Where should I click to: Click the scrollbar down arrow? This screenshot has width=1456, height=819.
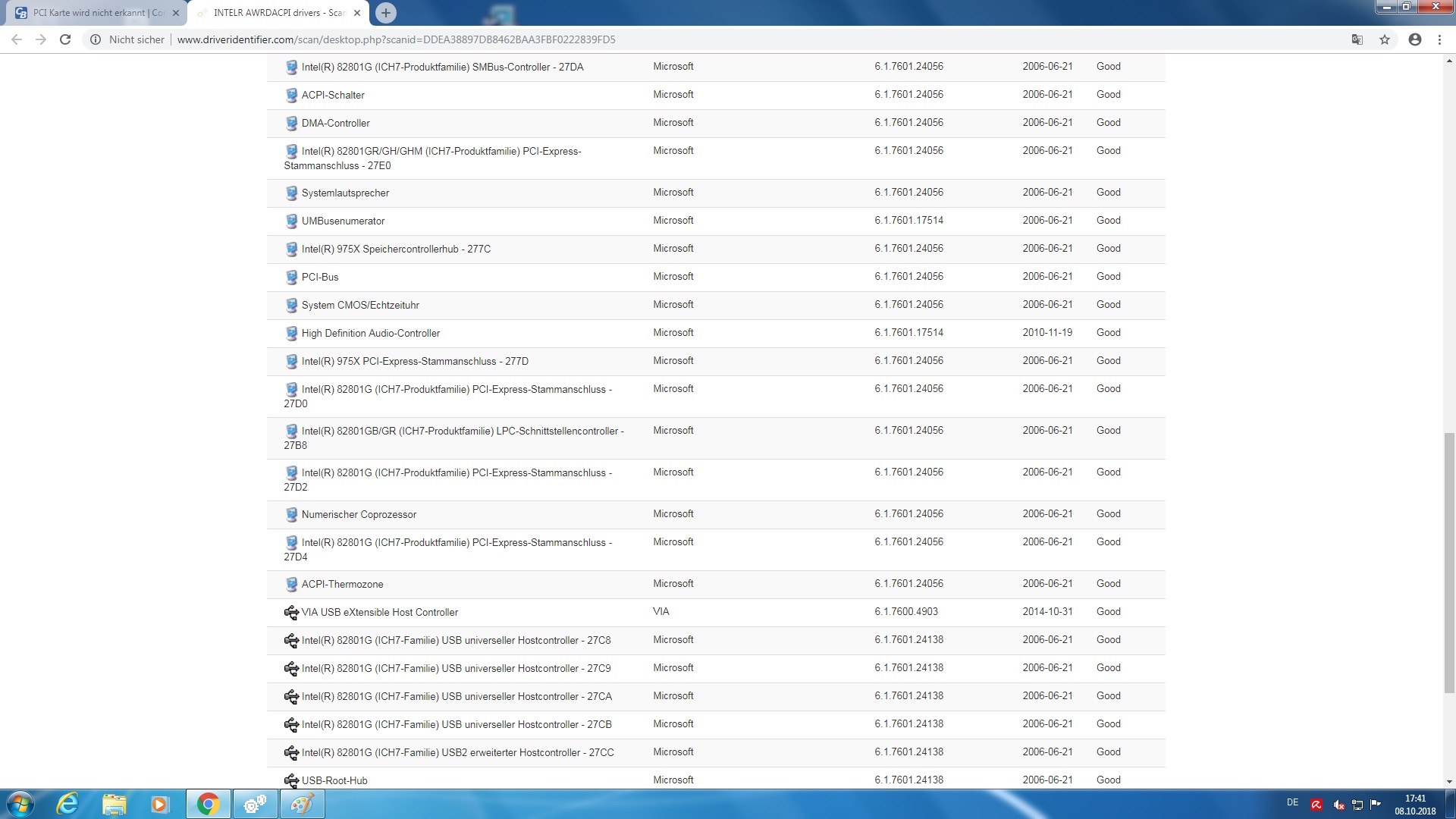tap(1449, 781)
